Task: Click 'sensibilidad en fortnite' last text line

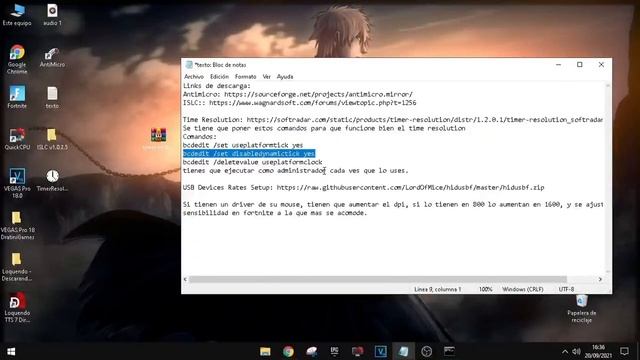Action: 275,213
